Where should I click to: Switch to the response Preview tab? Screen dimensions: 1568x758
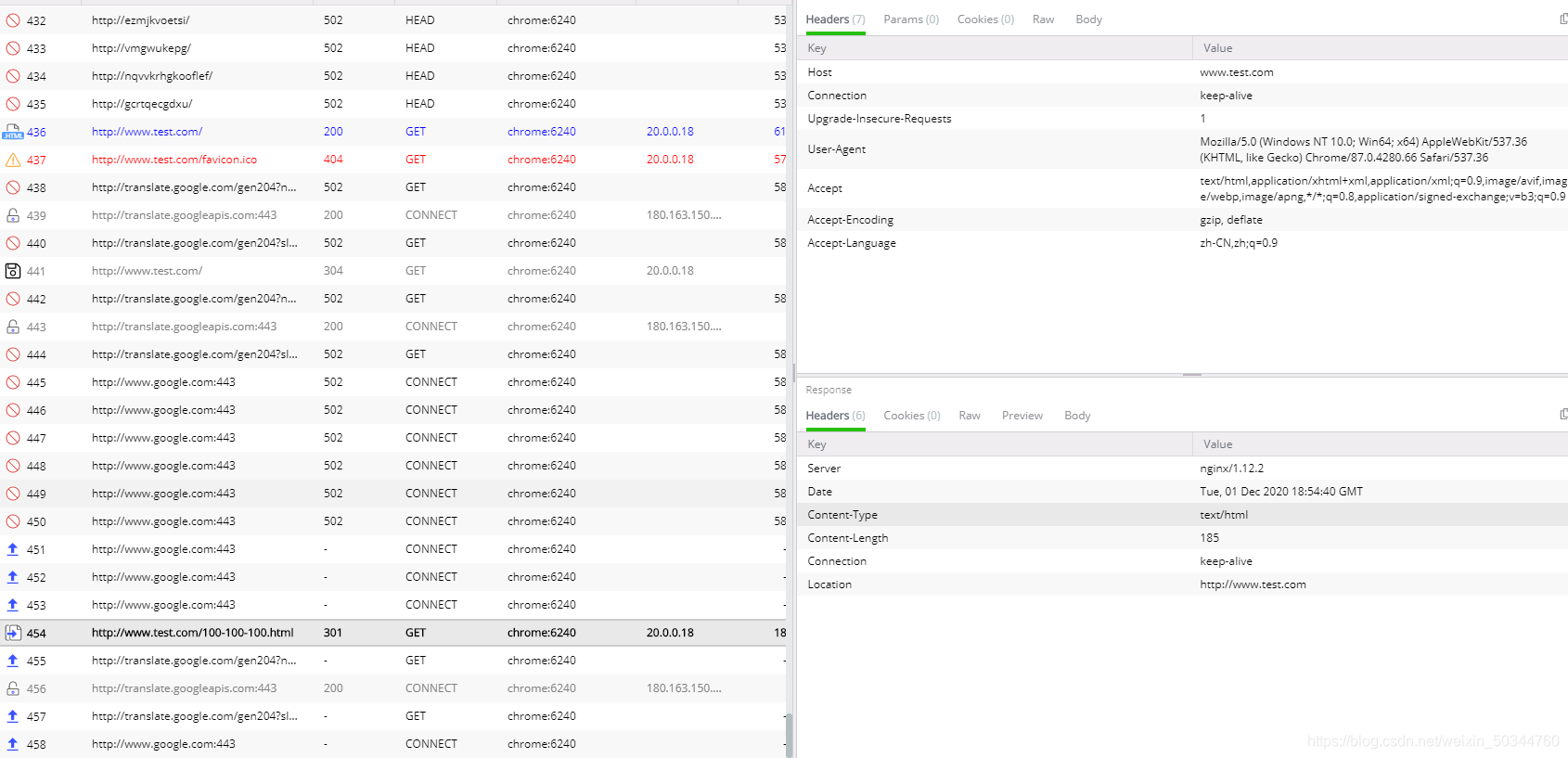tap(1022, 416)
